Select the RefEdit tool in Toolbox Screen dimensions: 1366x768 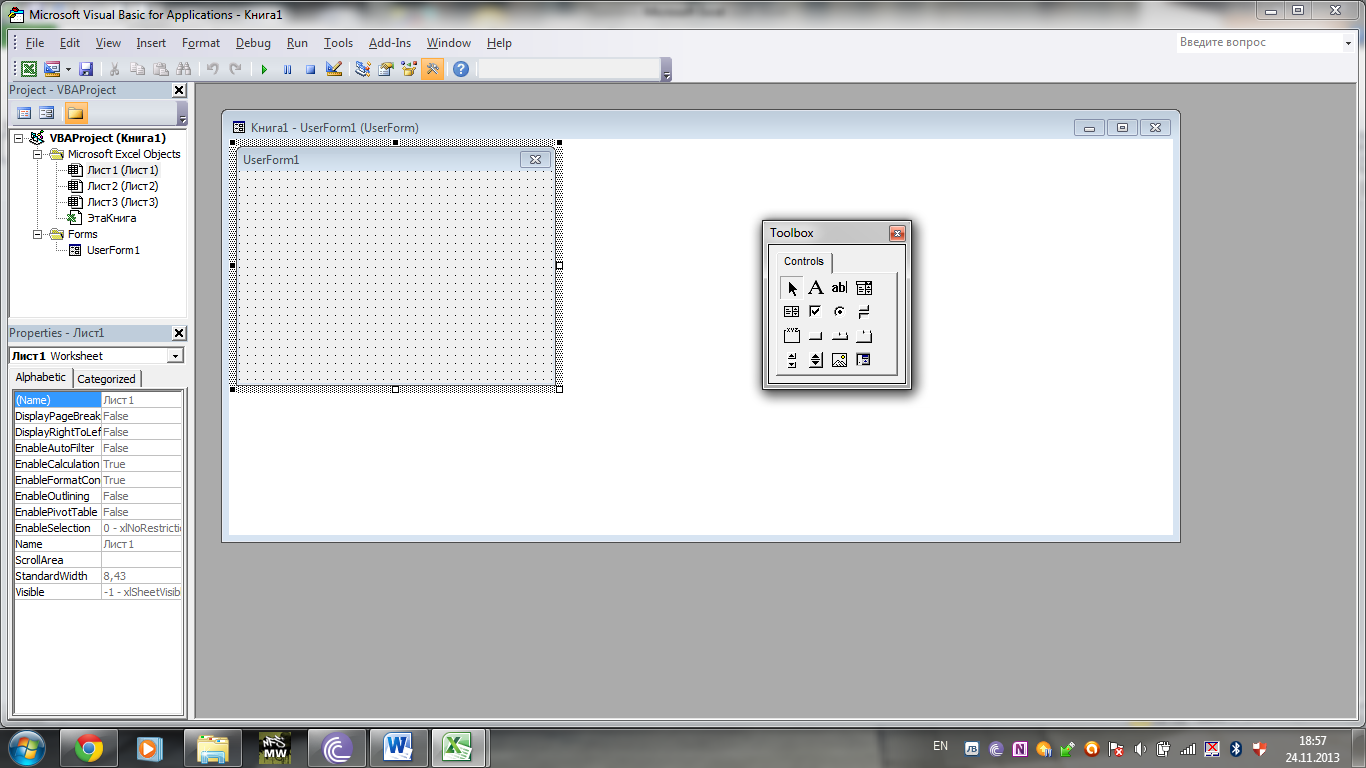[x=864, y=360]
